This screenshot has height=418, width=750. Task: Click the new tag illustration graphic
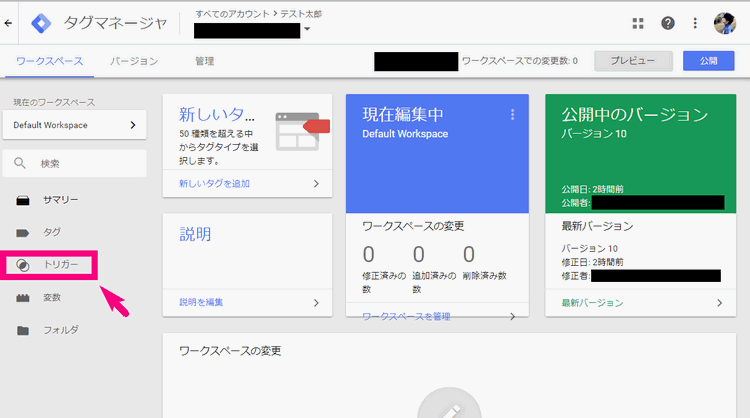click(302, 131)
